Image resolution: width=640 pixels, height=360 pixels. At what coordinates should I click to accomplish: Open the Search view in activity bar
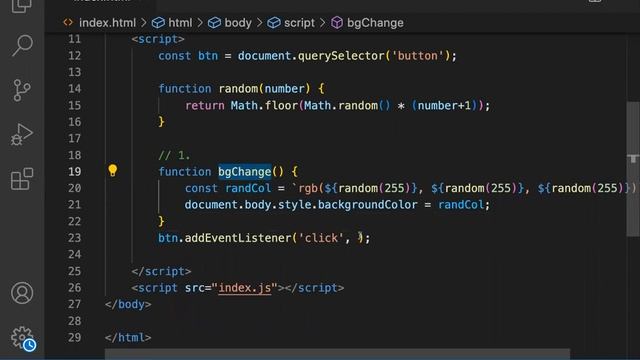pos(22,45)
